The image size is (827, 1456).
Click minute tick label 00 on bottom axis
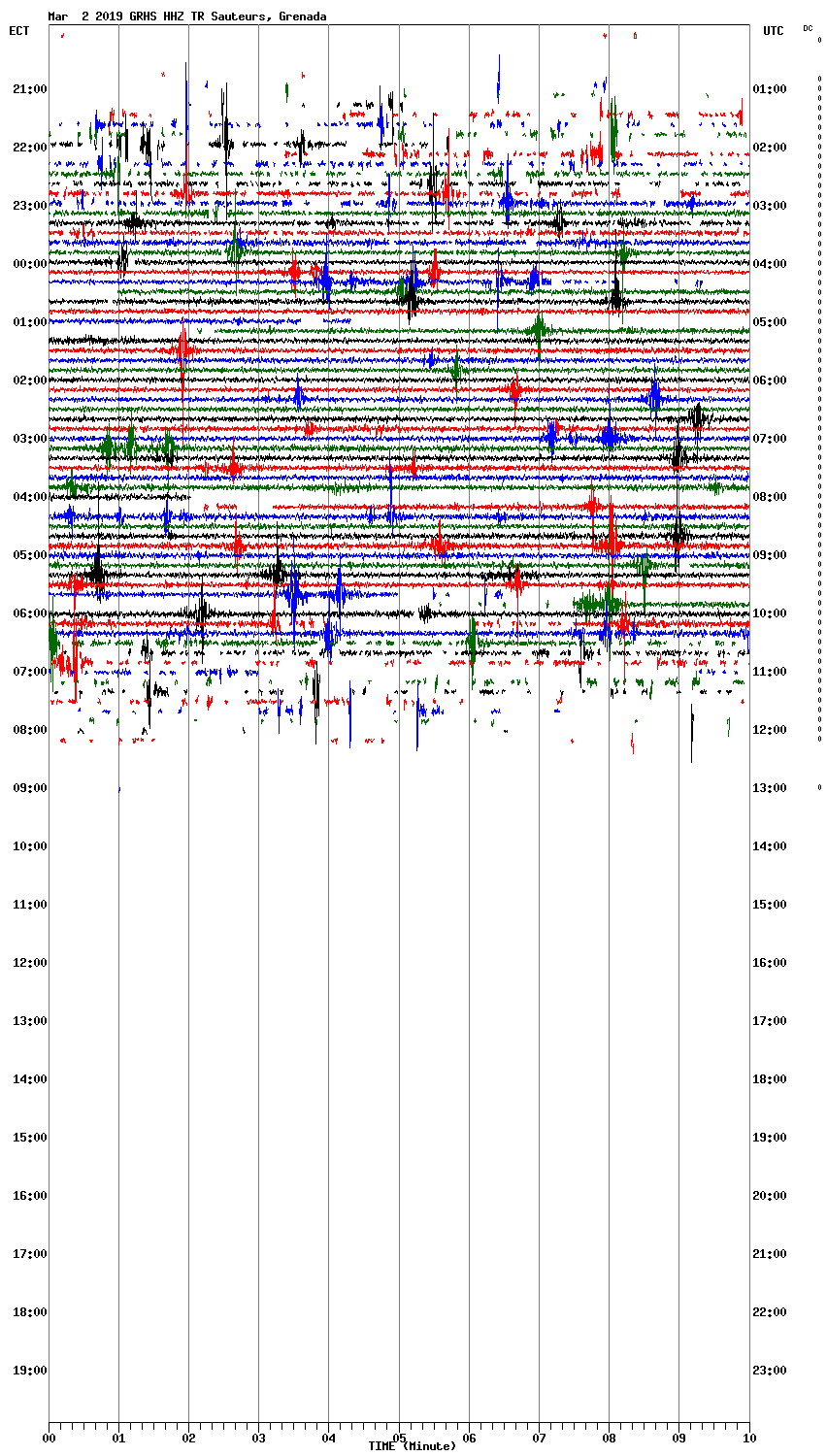[x=49, y=1438]
